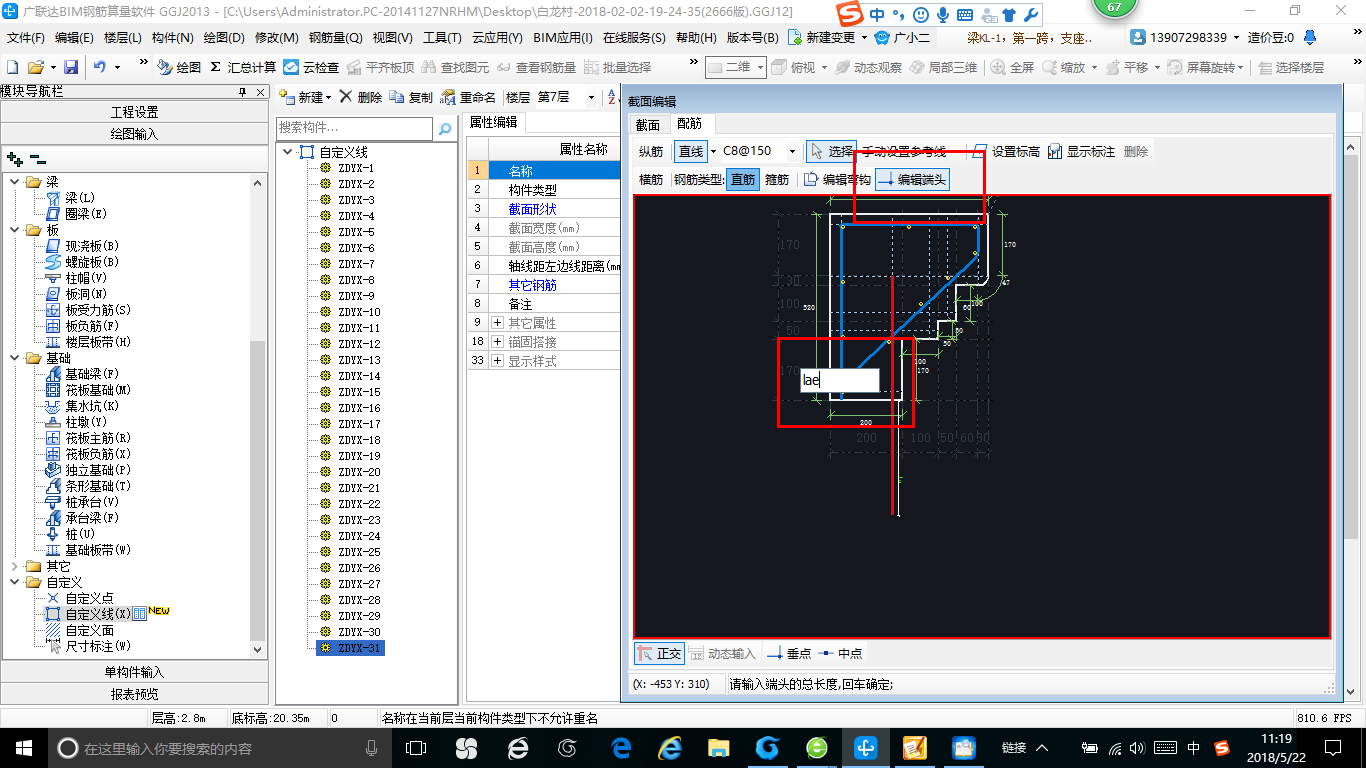The image size is (1366, 768).
Task: Open 楼层 第7层 floor dropdown
Action: coord(591,97)
